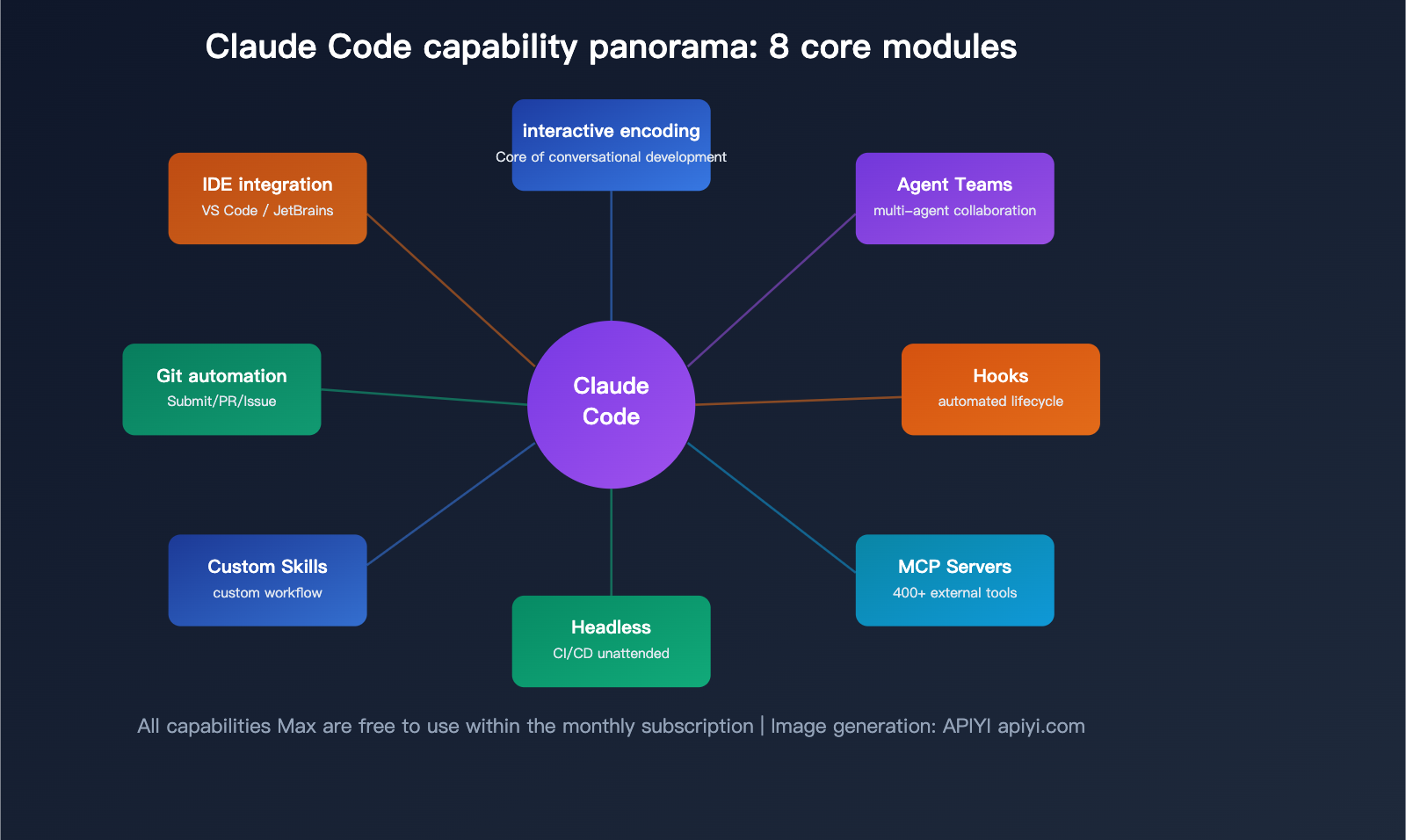Image resolution: width=1406 pixels, height=840 pixels.
Task: Open the IDE integration module
Action: click(267, 198)
